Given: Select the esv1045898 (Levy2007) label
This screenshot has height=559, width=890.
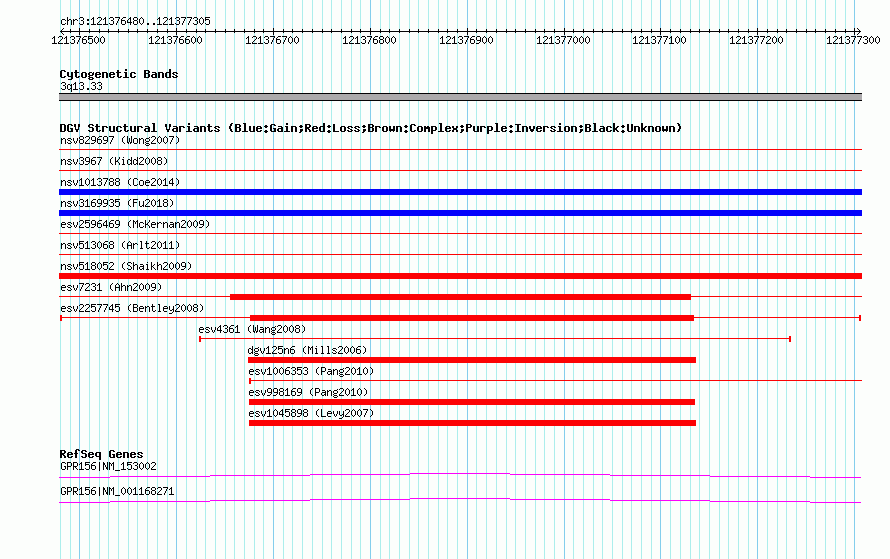Looking at the screenshot, I should tap(311, 413).
